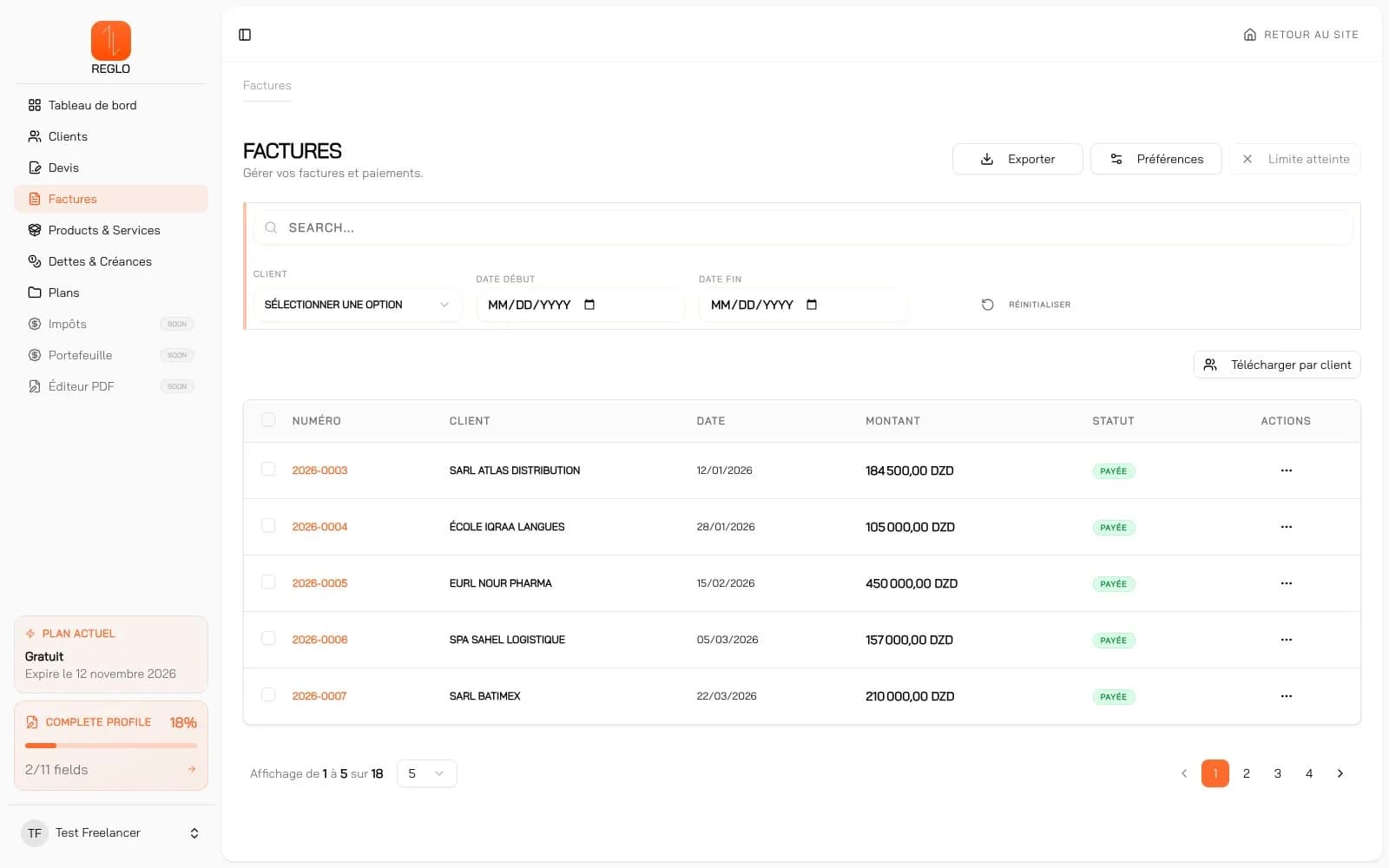Click the Devis document-edit icon
This screenshot has height=868, width=1389.
click(35, 168)
